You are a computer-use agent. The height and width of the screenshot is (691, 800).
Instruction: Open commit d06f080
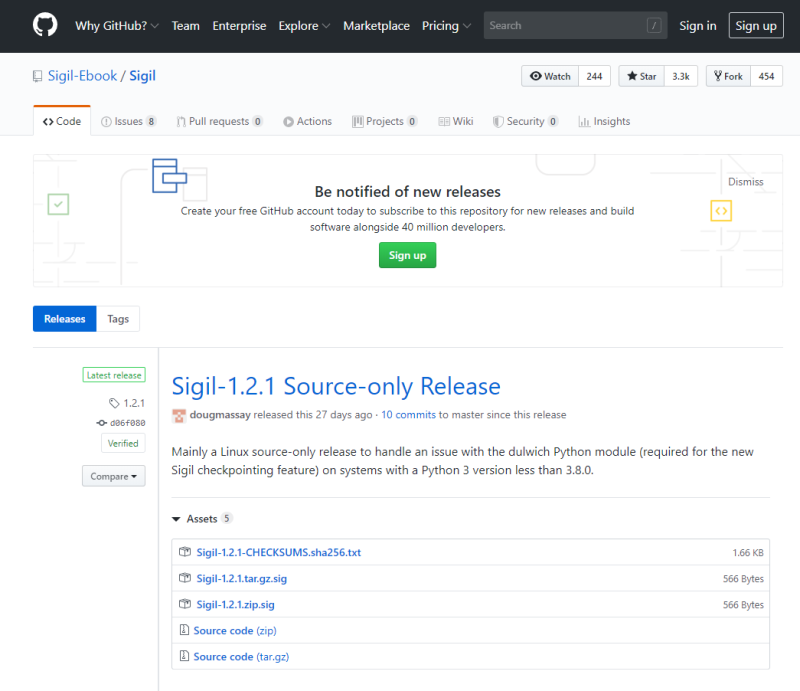128,423
